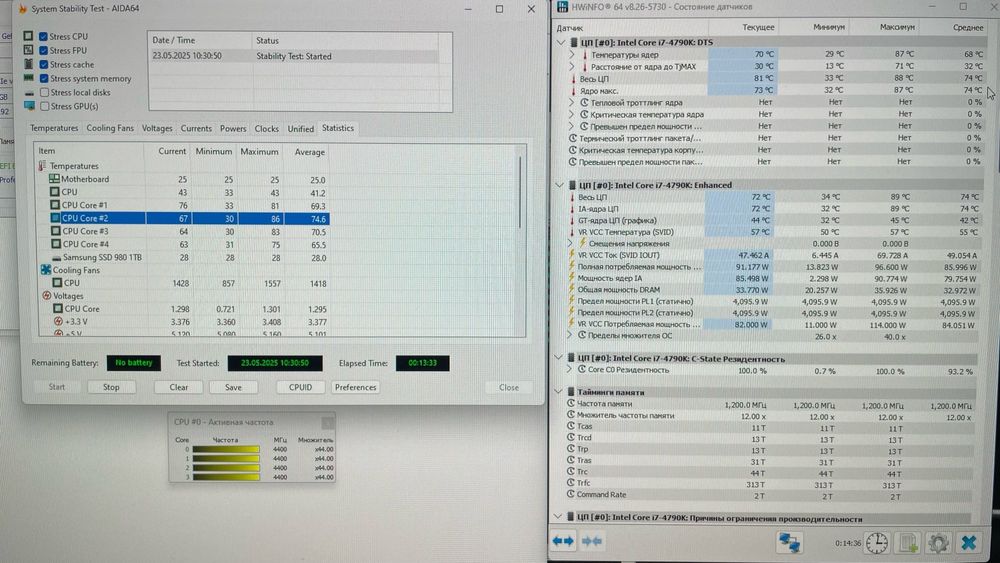The image size is (1000, 563).
Task: Open HWiNFO sensor settings gear icon
Action: [x=938, y=543]
